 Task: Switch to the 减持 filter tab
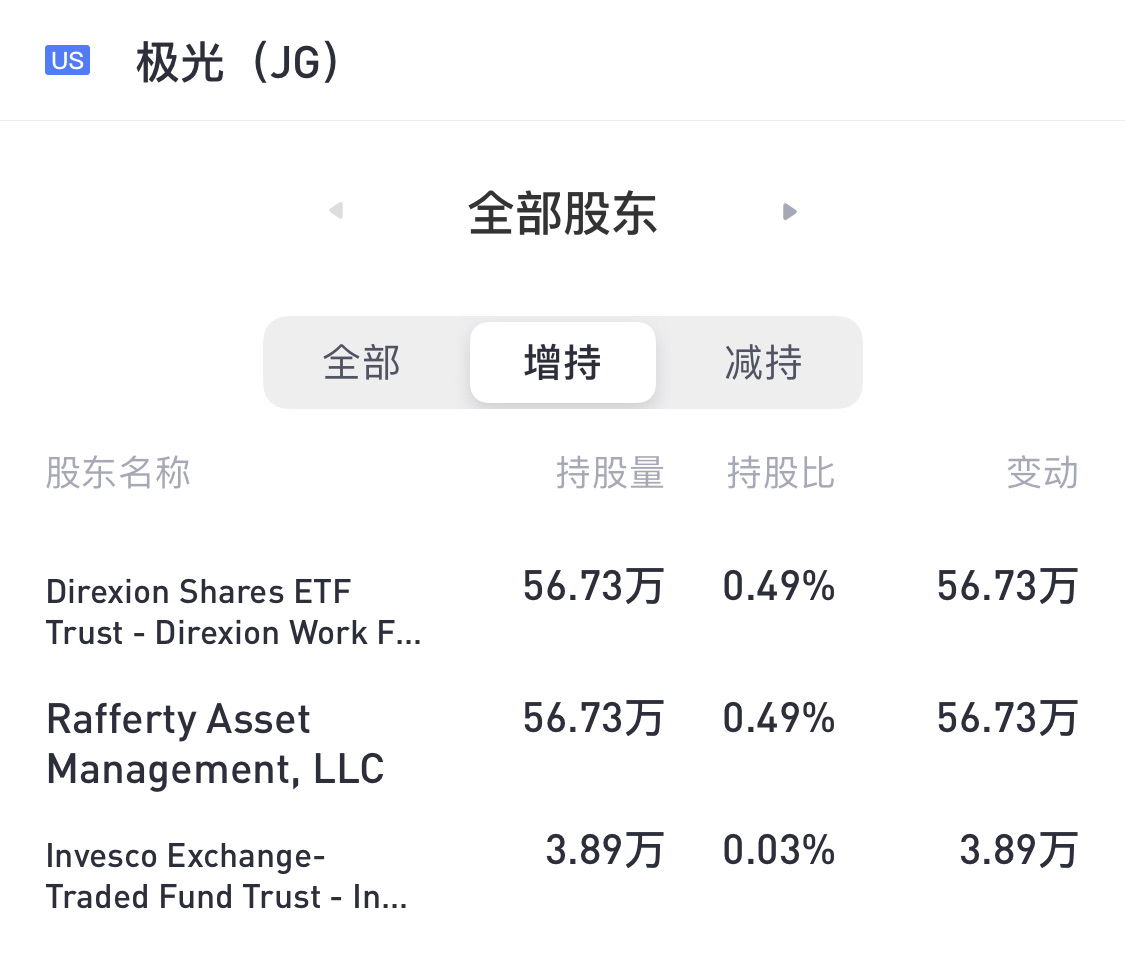(763, 363)
